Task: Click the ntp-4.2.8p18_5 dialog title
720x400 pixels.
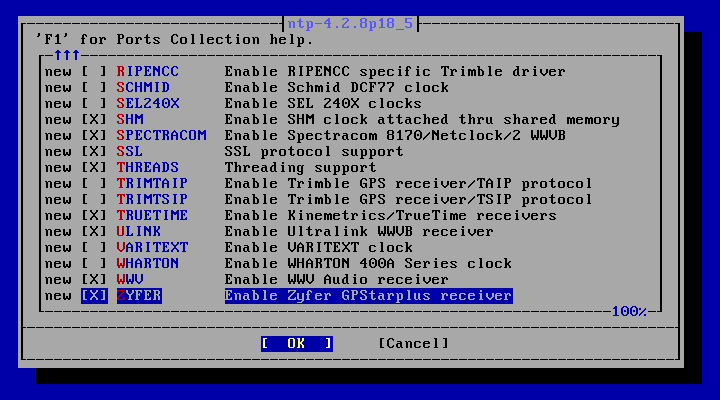Action: (x=350, y=24)
